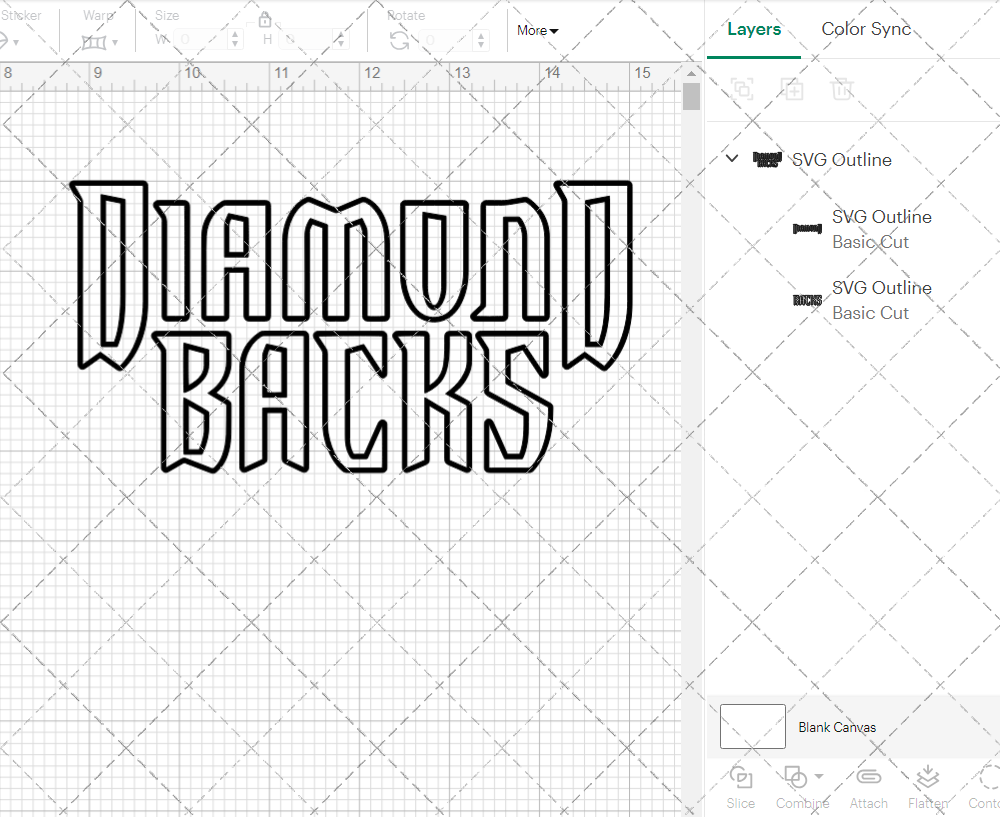Open the More dropdown

click(537, 31)
